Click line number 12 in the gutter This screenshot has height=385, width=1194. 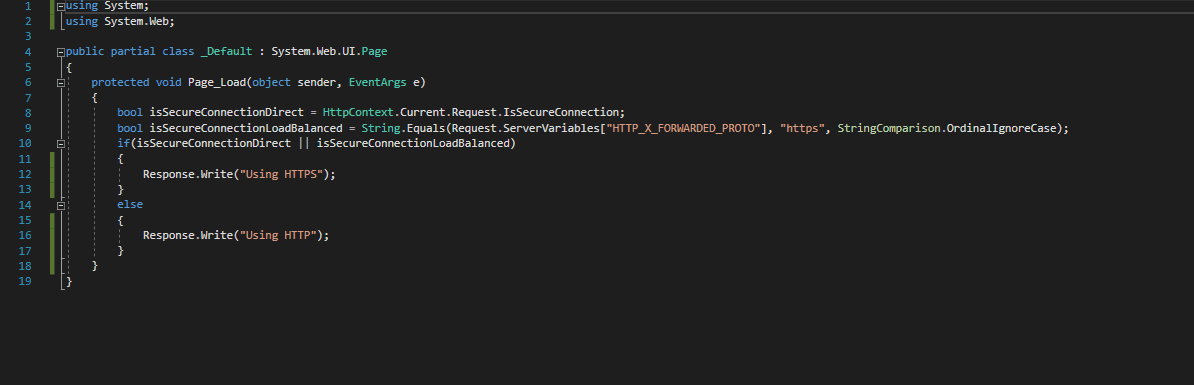tap(25, 174)
